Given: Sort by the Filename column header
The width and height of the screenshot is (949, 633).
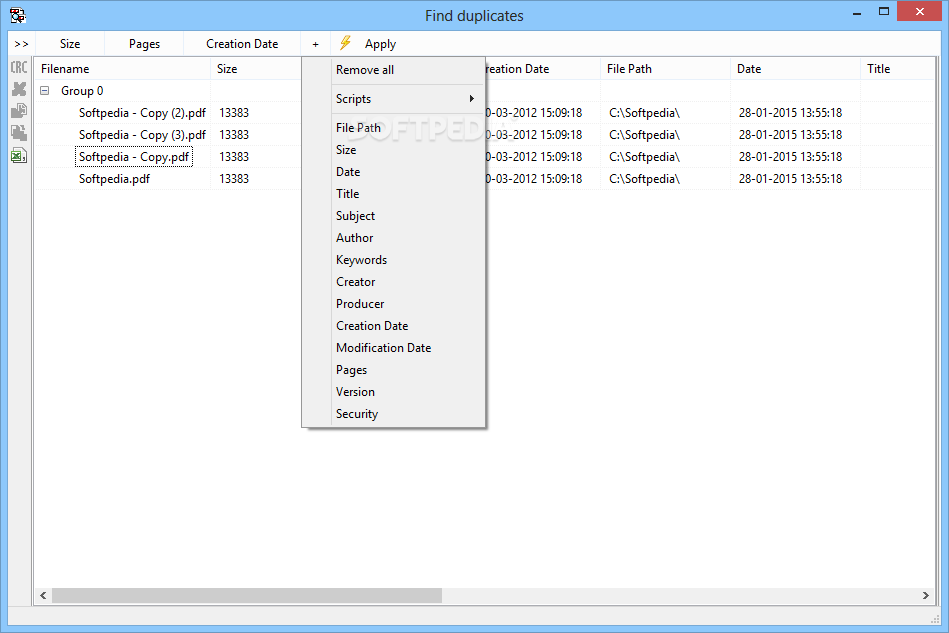Looking at the screenshot, I should tap(122, 69).
